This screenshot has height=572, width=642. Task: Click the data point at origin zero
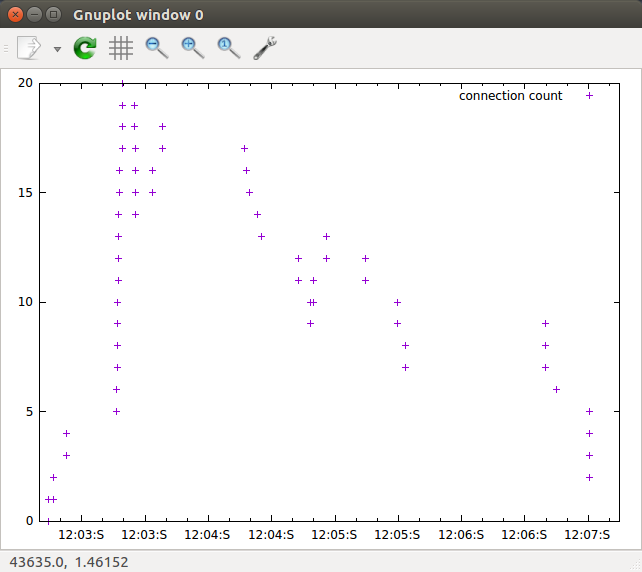point(47,520)
